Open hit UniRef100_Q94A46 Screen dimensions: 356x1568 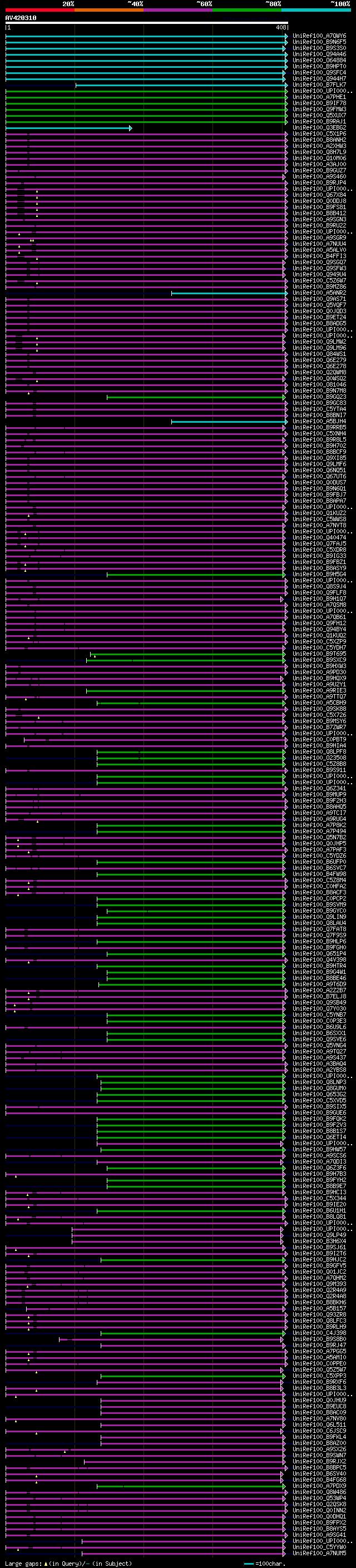319,54
